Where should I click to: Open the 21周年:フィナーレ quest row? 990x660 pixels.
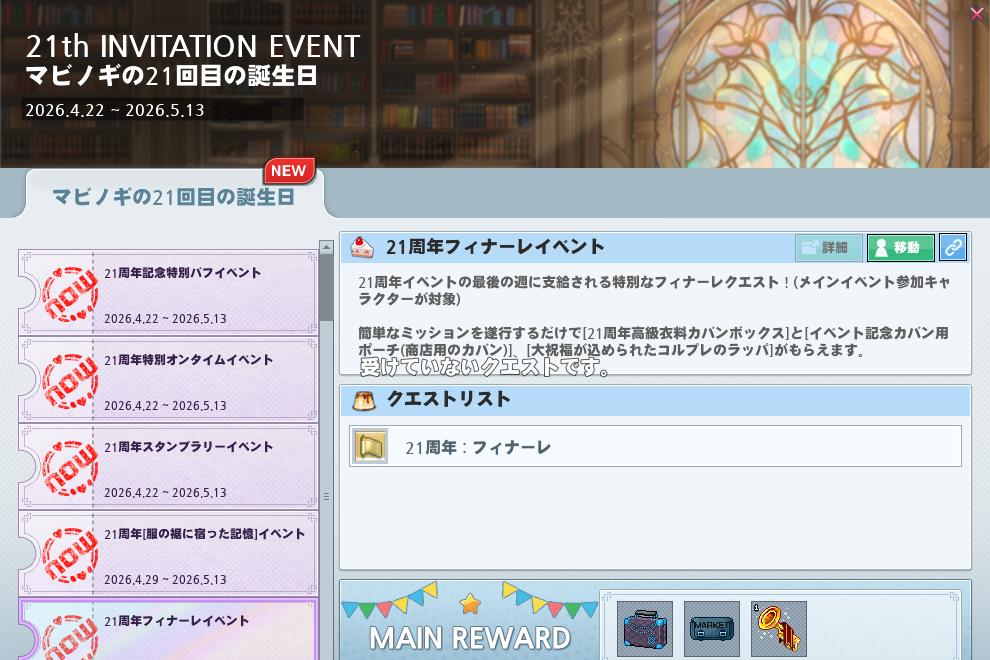[x=655, y=447]
